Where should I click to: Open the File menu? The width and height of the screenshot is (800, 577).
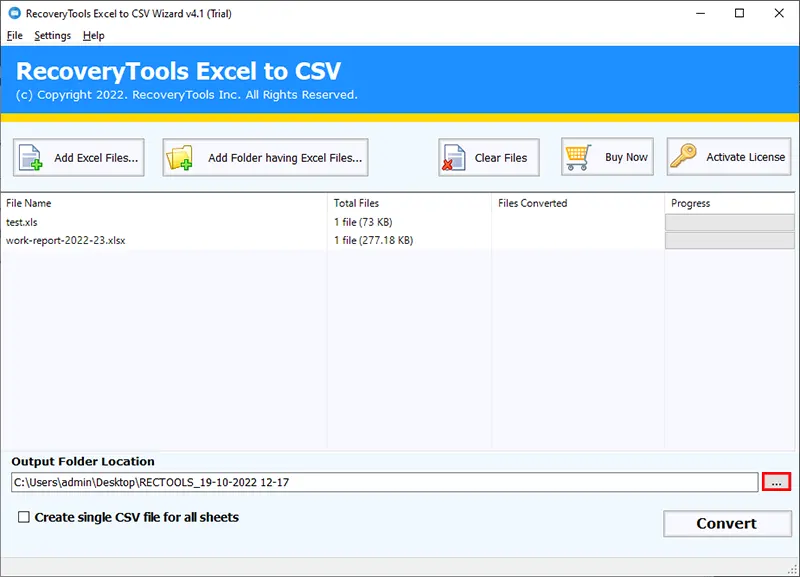[x=14, y=35]
